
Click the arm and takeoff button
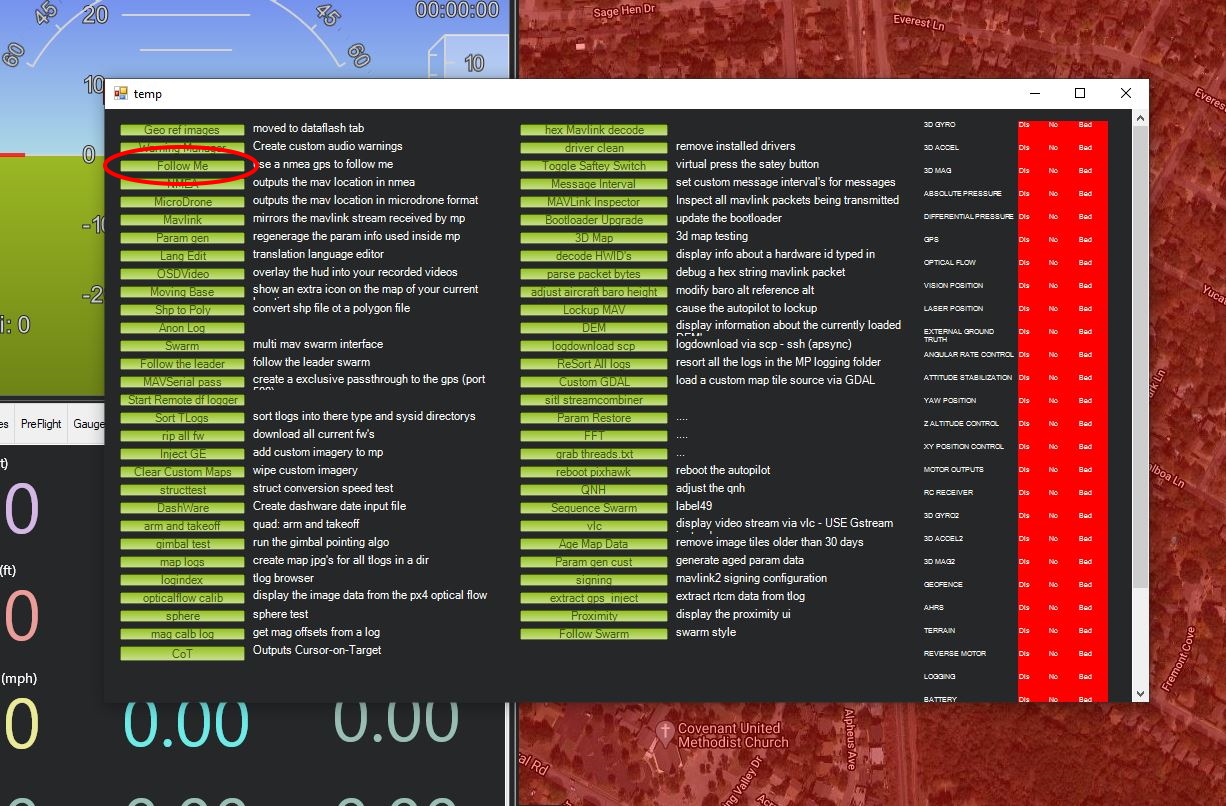tap(182, 526)
